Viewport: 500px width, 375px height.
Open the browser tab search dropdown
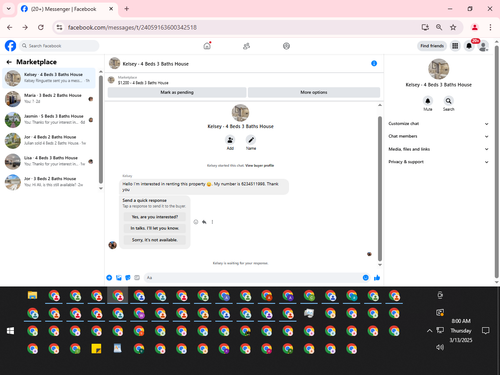(x=9, y=9)
